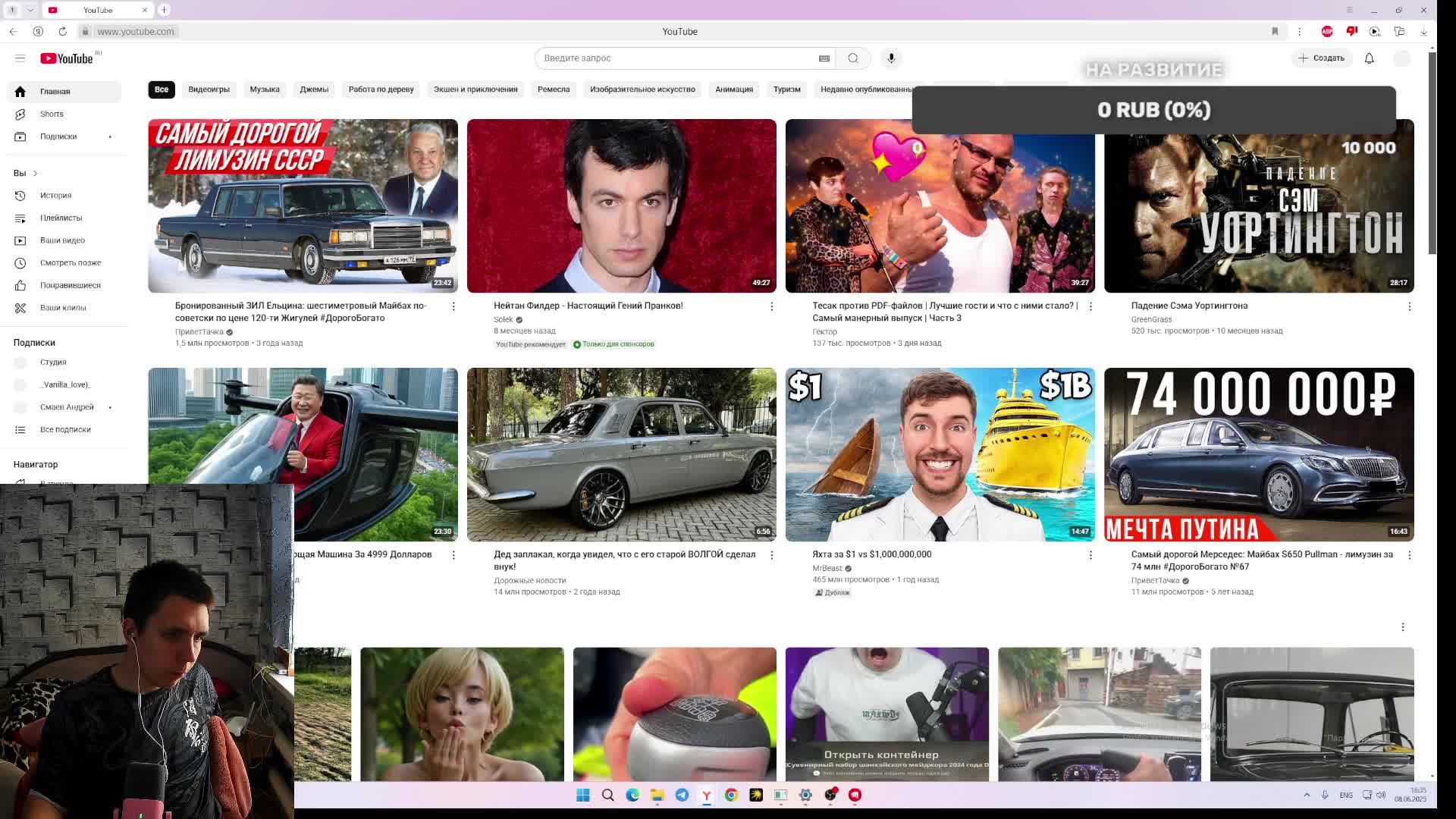This screenshot has width=1456, height=819.
Task: Open the GreenGrass channel link
Action: coord(1151,320)
